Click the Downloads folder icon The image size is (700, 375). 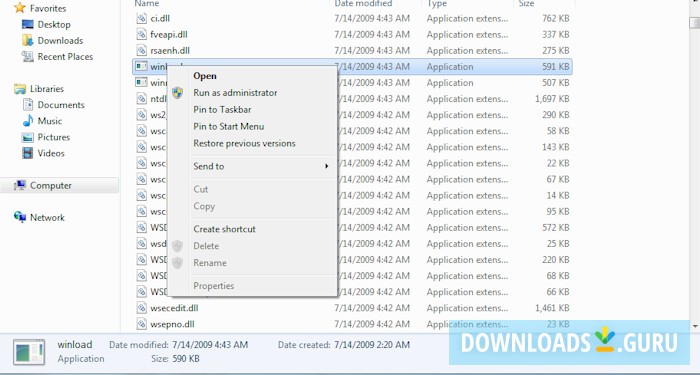(x=28, y=41)
